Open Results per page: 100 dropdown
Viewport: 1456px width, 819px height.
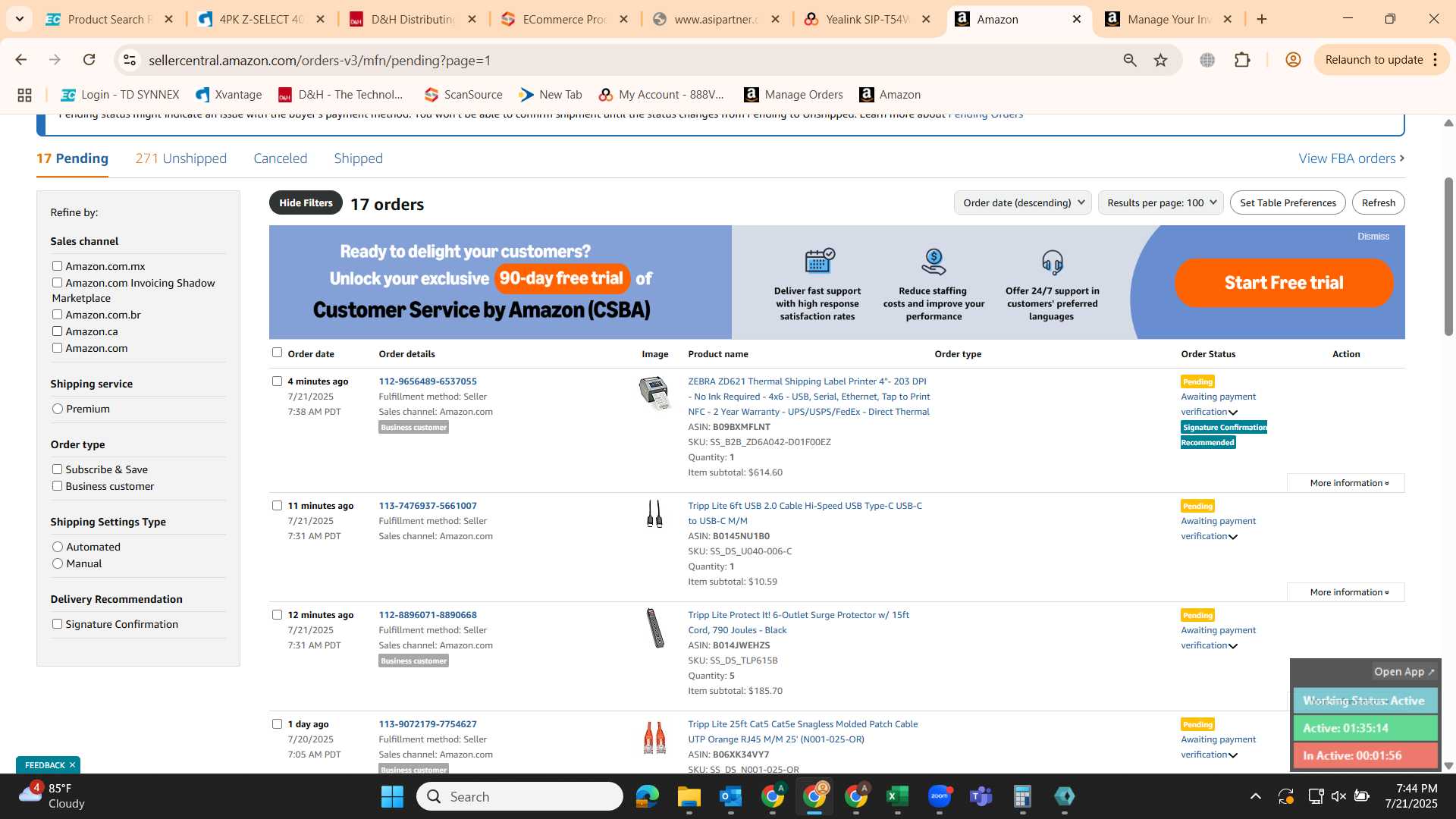point(1160,202)
